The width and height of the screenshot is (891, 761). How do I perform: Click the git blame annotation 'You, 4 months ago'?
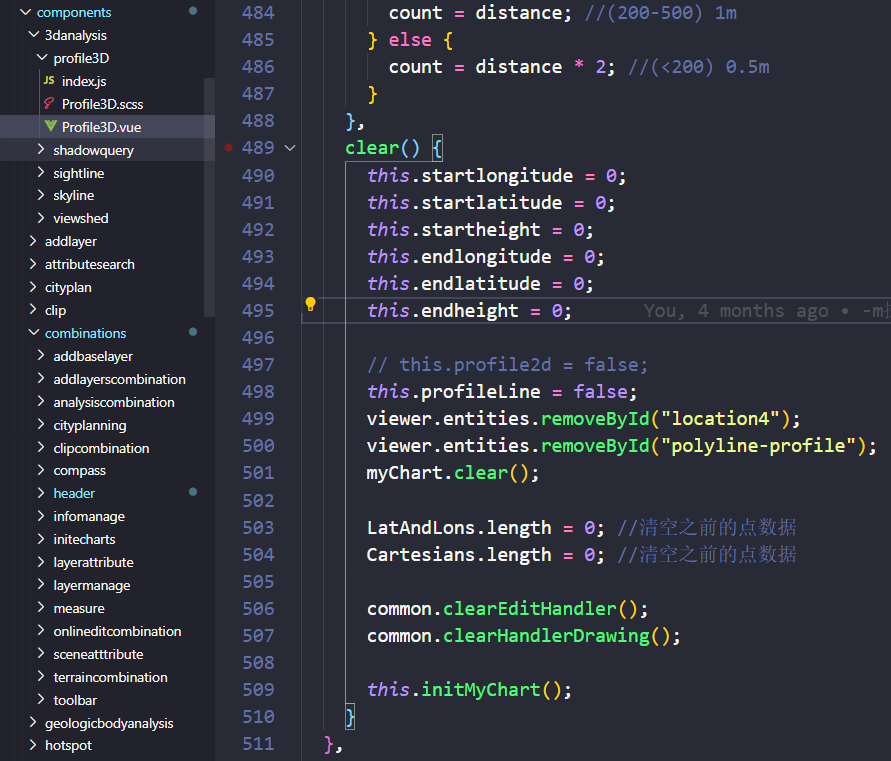(x=736, y=311)
